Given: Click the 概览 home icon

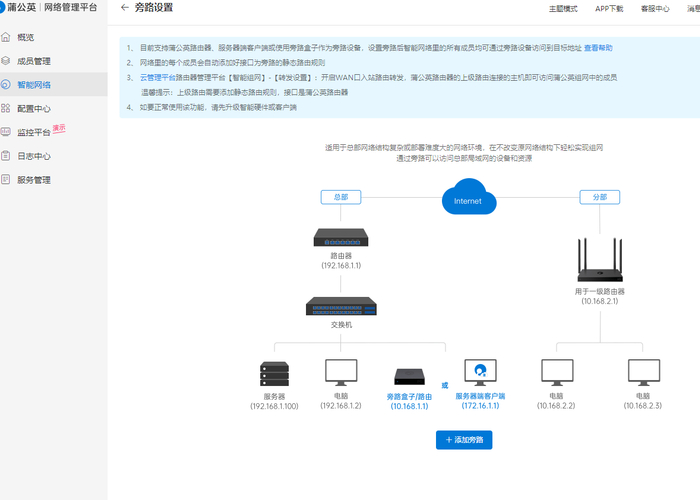Looking at the screenshot, I should (5, 37).
